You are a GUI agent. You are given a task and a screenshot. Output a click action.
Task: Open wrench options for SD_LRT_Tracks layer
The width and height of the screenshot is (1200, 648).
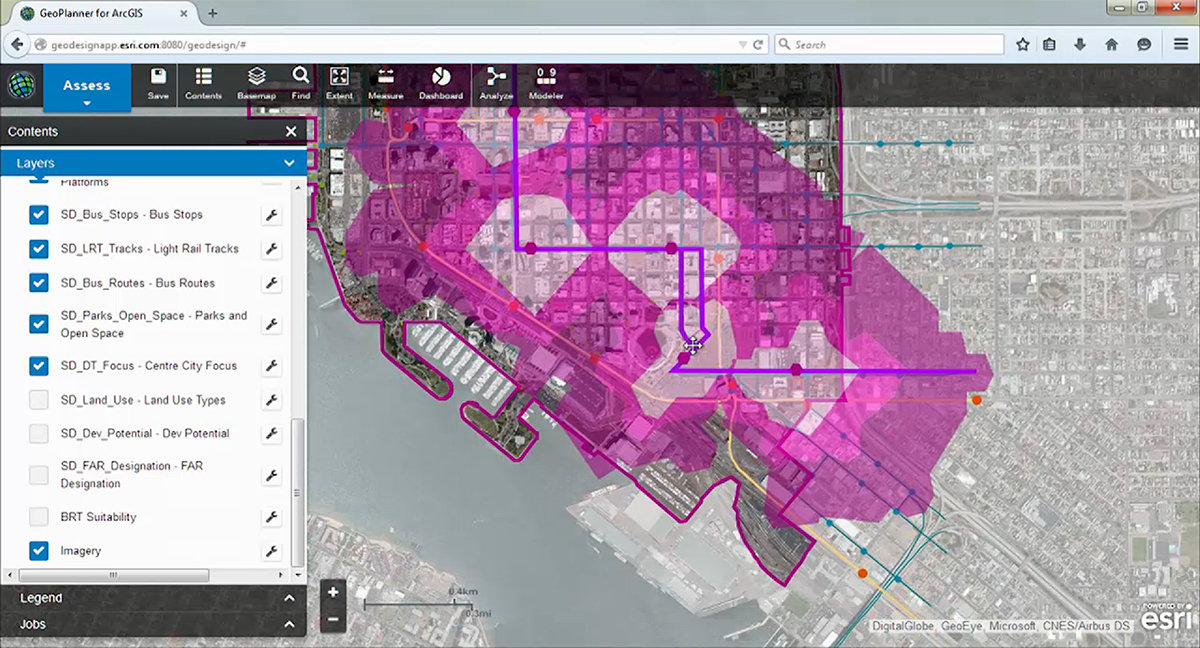pos(271,249)
